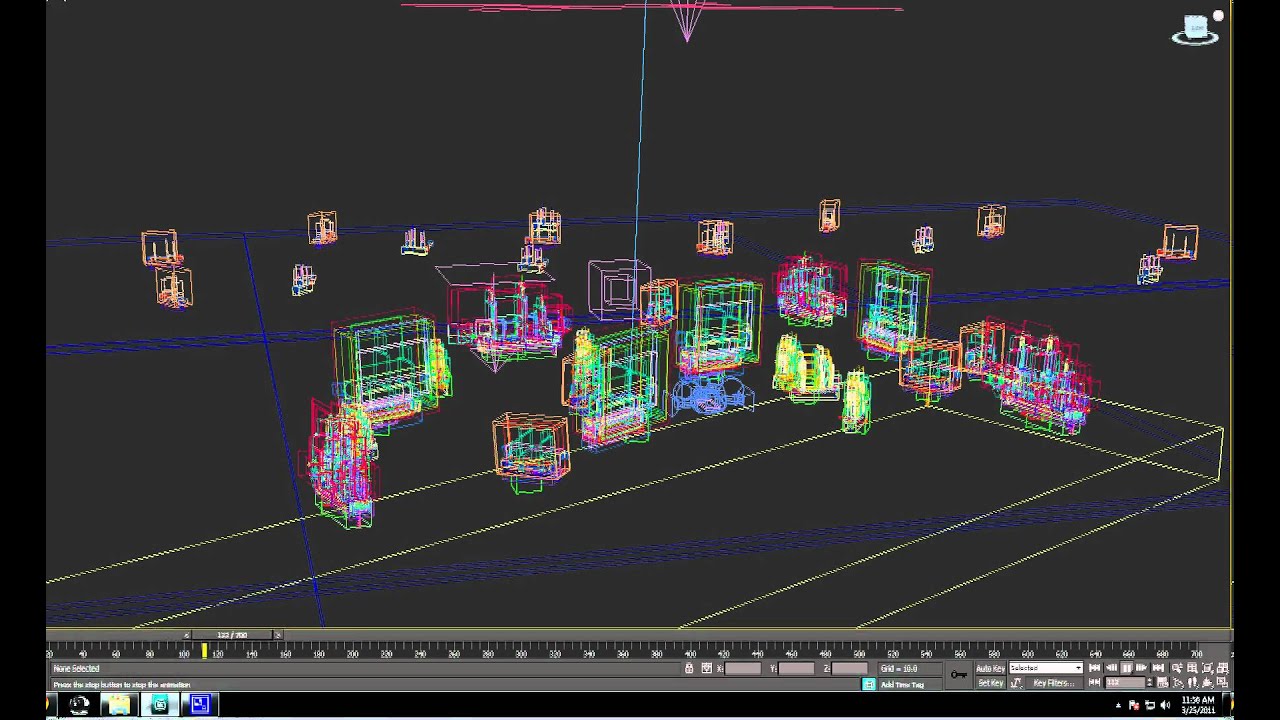This screenshot has width=1280, height=720.
Task: Go to start frame of animation
Action: (x=1094, y=668)
